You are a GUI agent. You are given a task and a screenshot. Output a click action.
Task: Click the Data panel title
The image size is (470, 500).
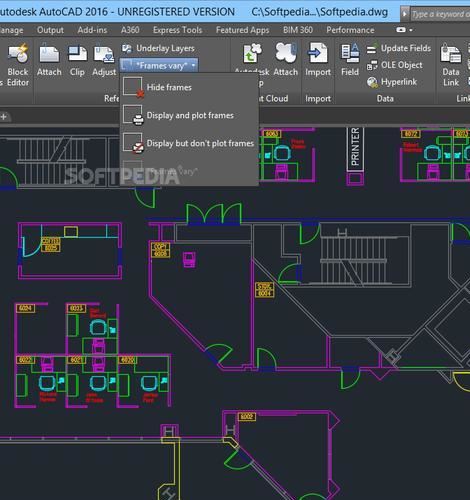tap(385, 99)
